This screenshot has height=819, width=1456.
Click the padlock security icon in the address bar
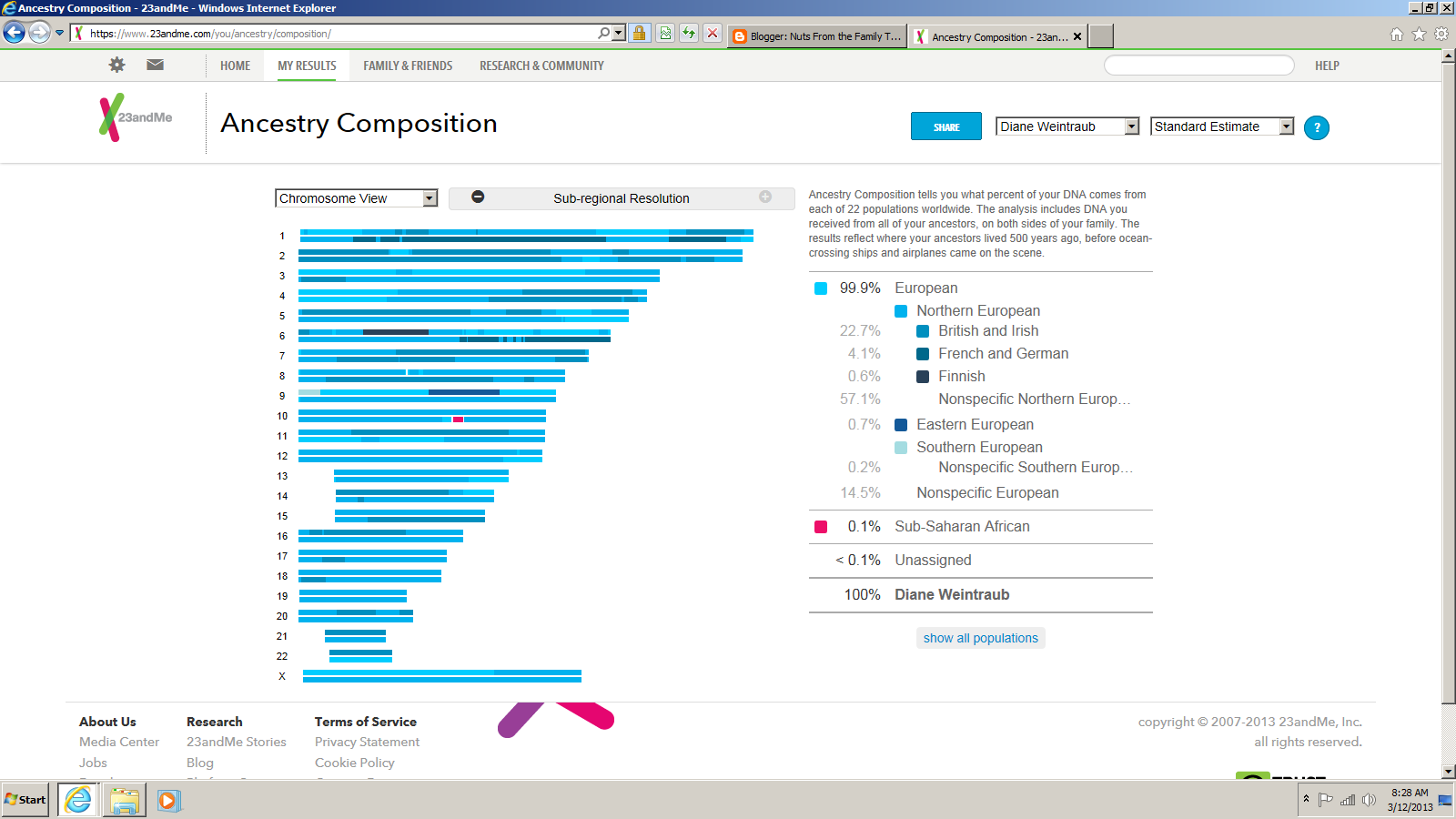tap(639, 35)
